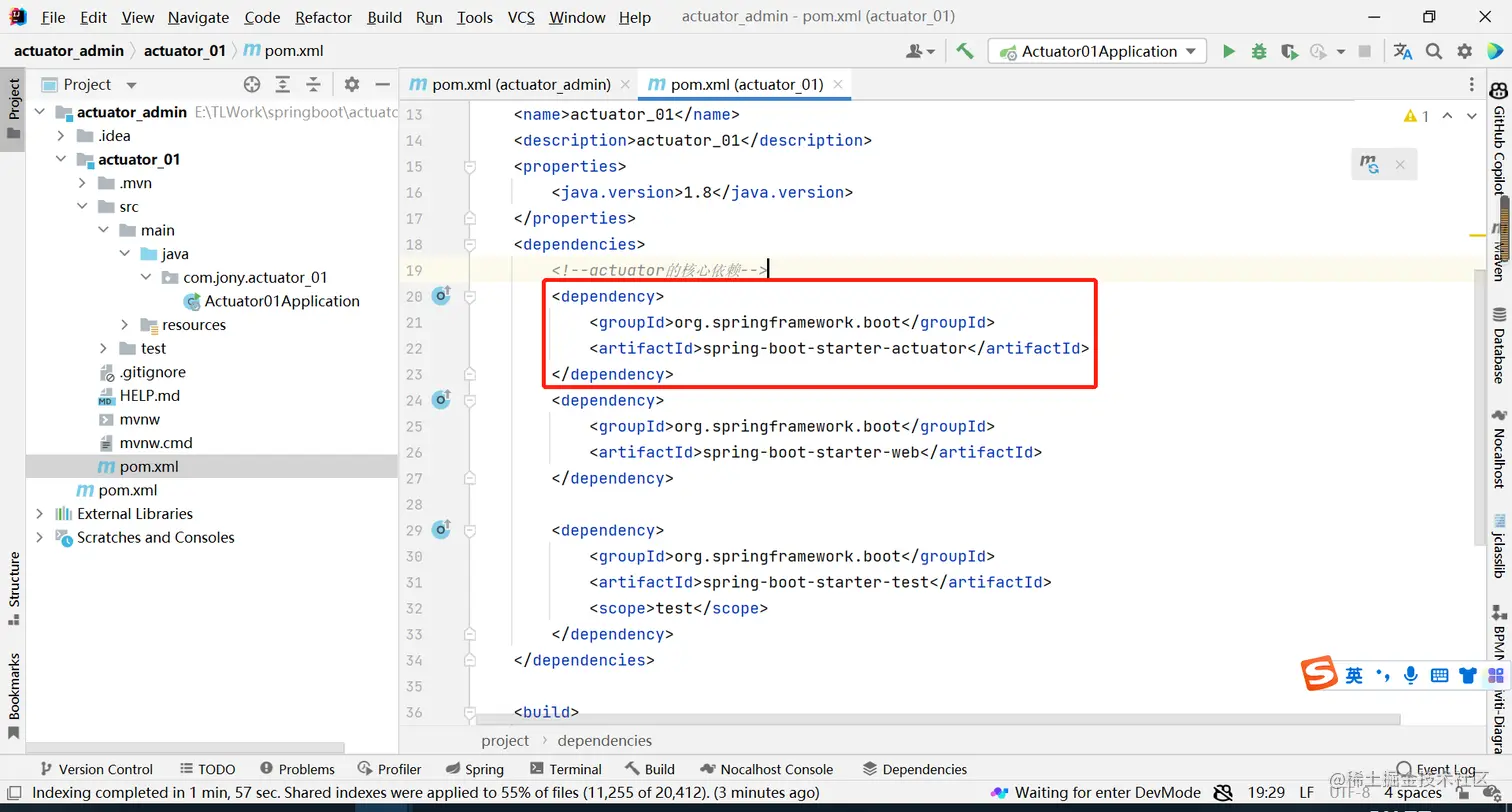The height and width of the screenshot is (812, 1512).
Task: Open the Project view selector dropdown
Action: (x=131, y=85)
